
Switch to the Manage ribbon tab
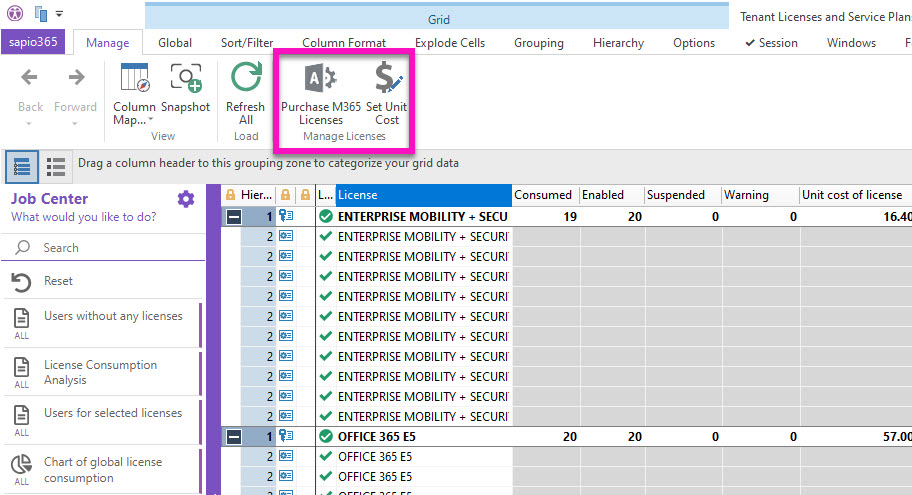point(108,42)
